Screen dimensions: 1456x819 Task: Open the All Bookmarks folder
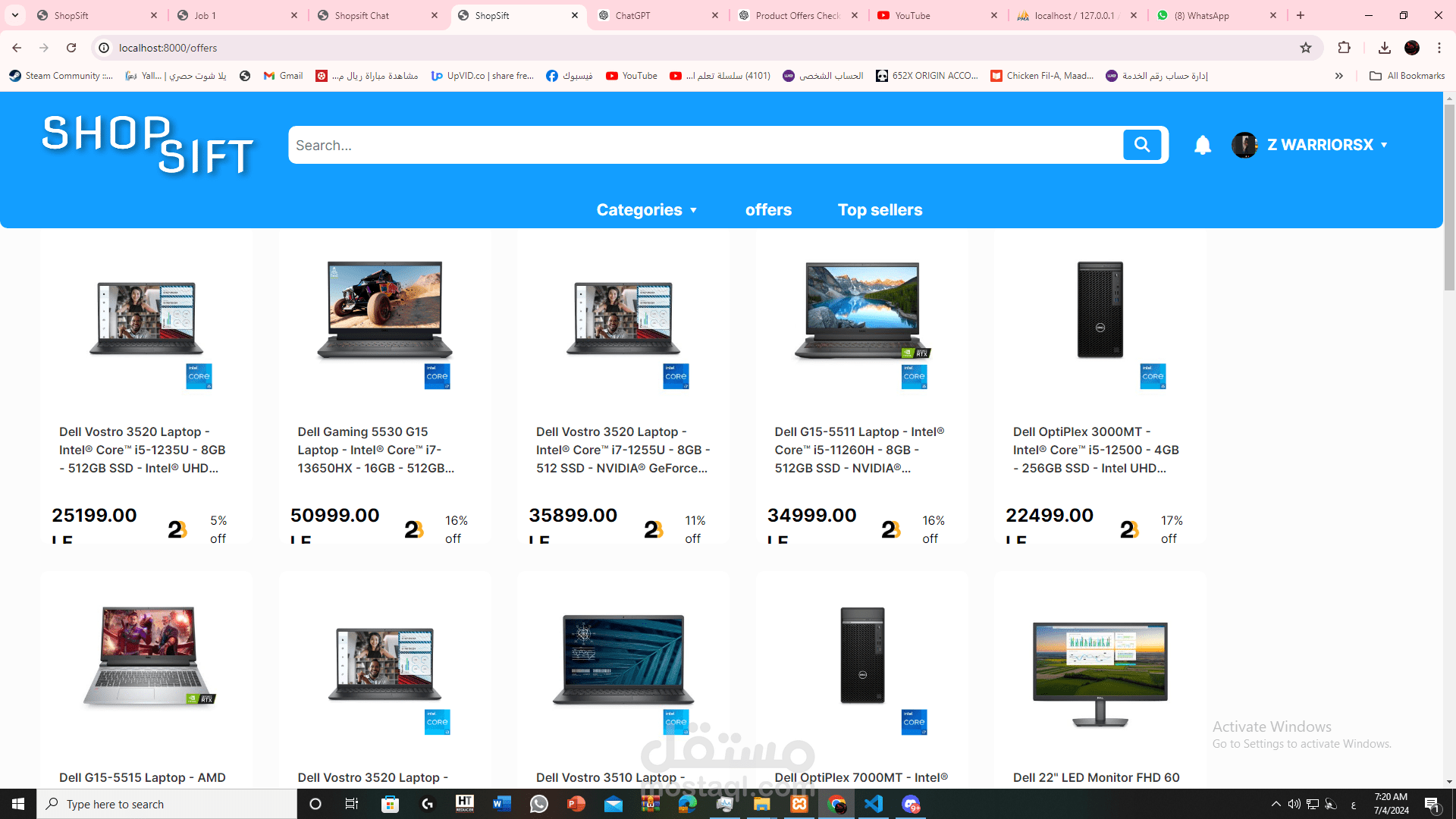(1407, 76)
